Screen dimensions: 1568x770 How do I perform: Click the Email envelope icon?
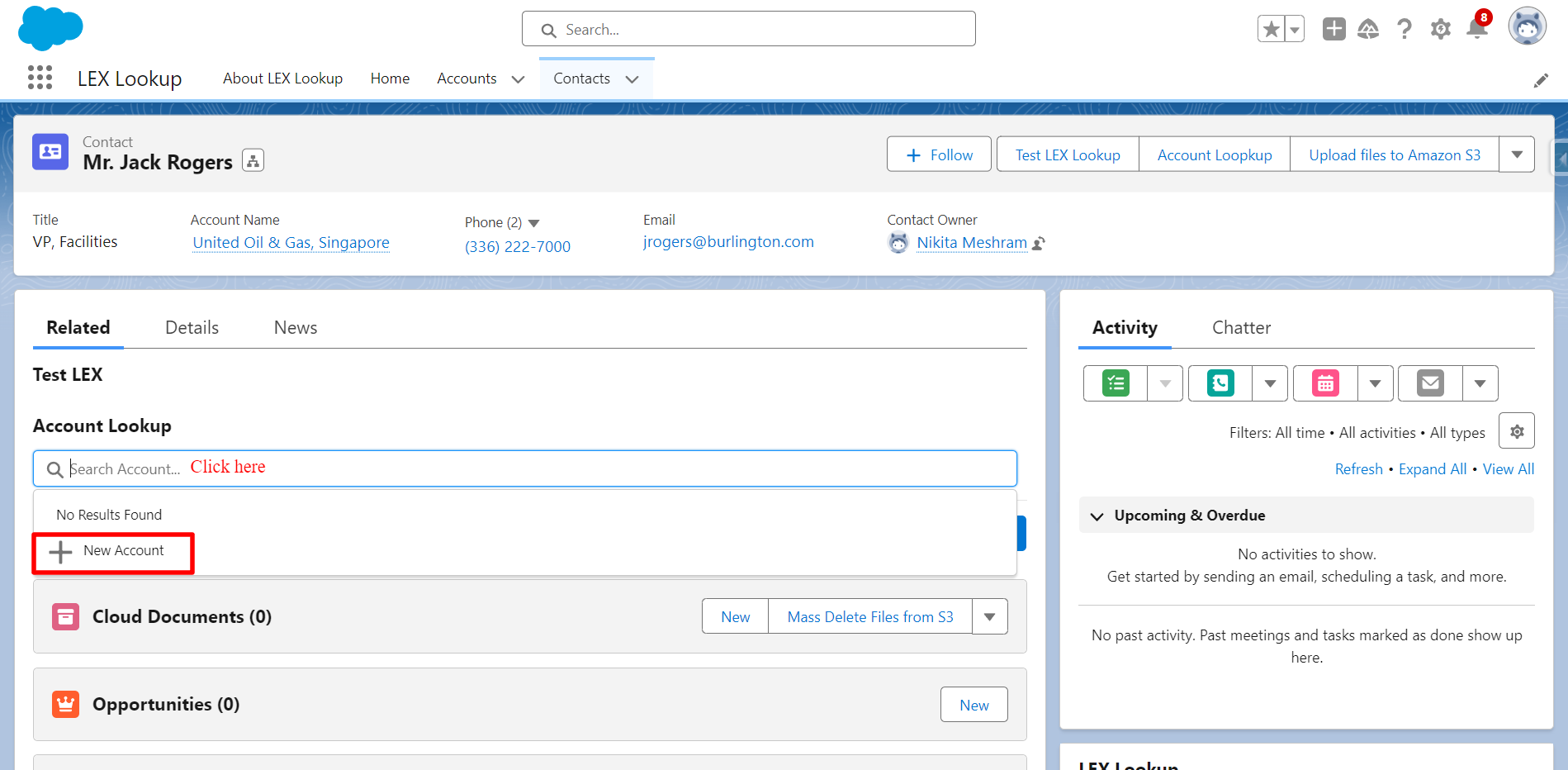[1430, 383]
